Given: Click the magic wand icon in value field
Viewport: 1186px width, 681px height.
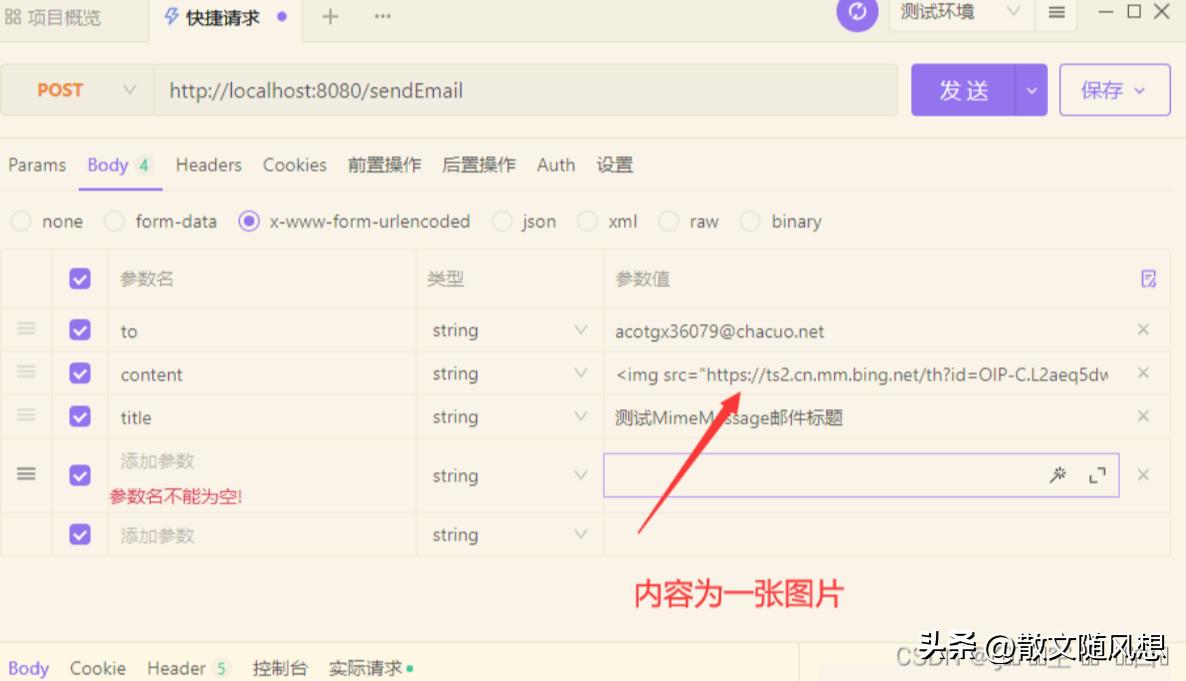Looking at the screenshot, I should point(1058,475).
